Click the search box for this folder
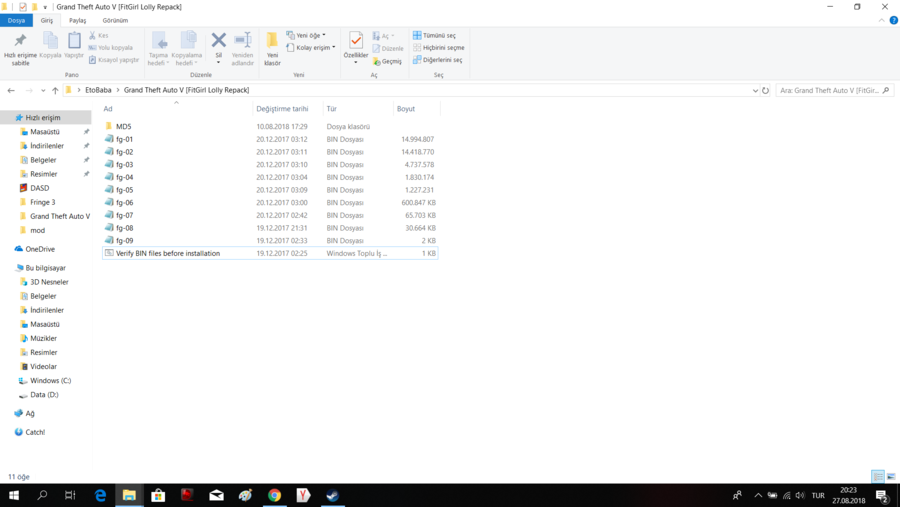The width and height of the screenshot is (900, 507). click(828, 90)
